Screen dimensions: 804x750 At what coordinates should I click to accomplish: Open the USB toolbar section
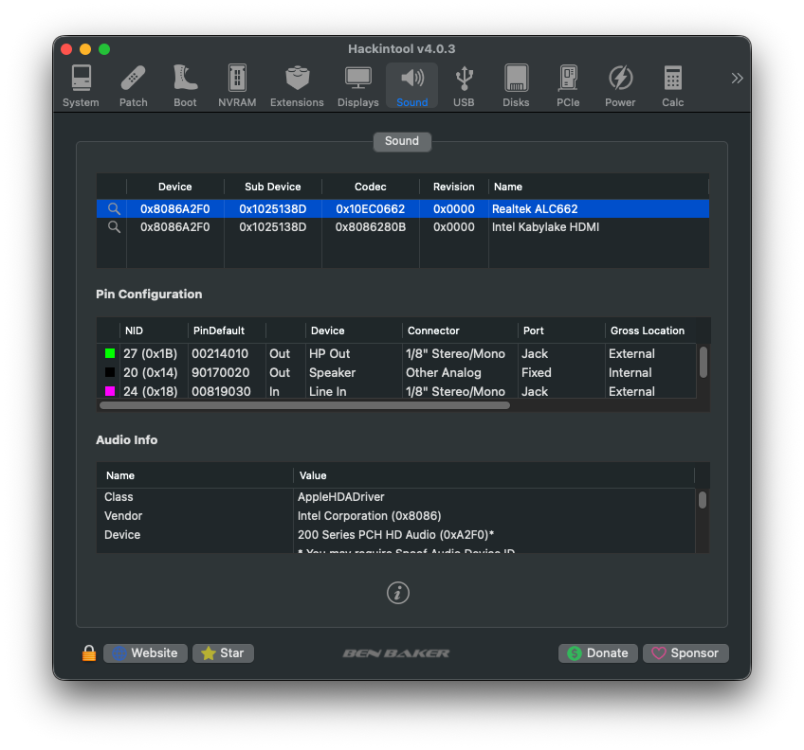(x=464, y=86)
